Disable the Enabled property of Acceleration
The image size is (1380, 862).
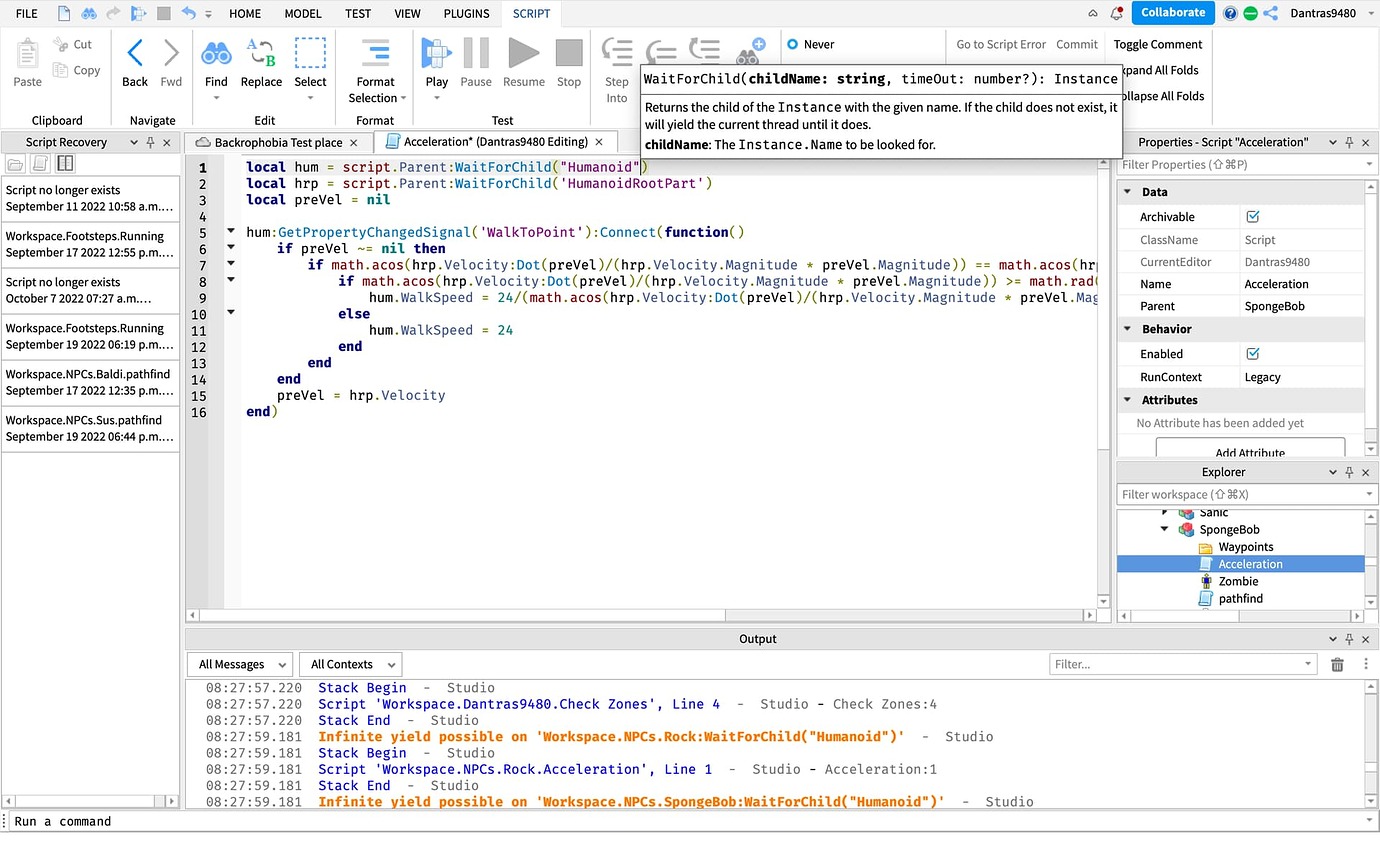tap(1254, 353)
